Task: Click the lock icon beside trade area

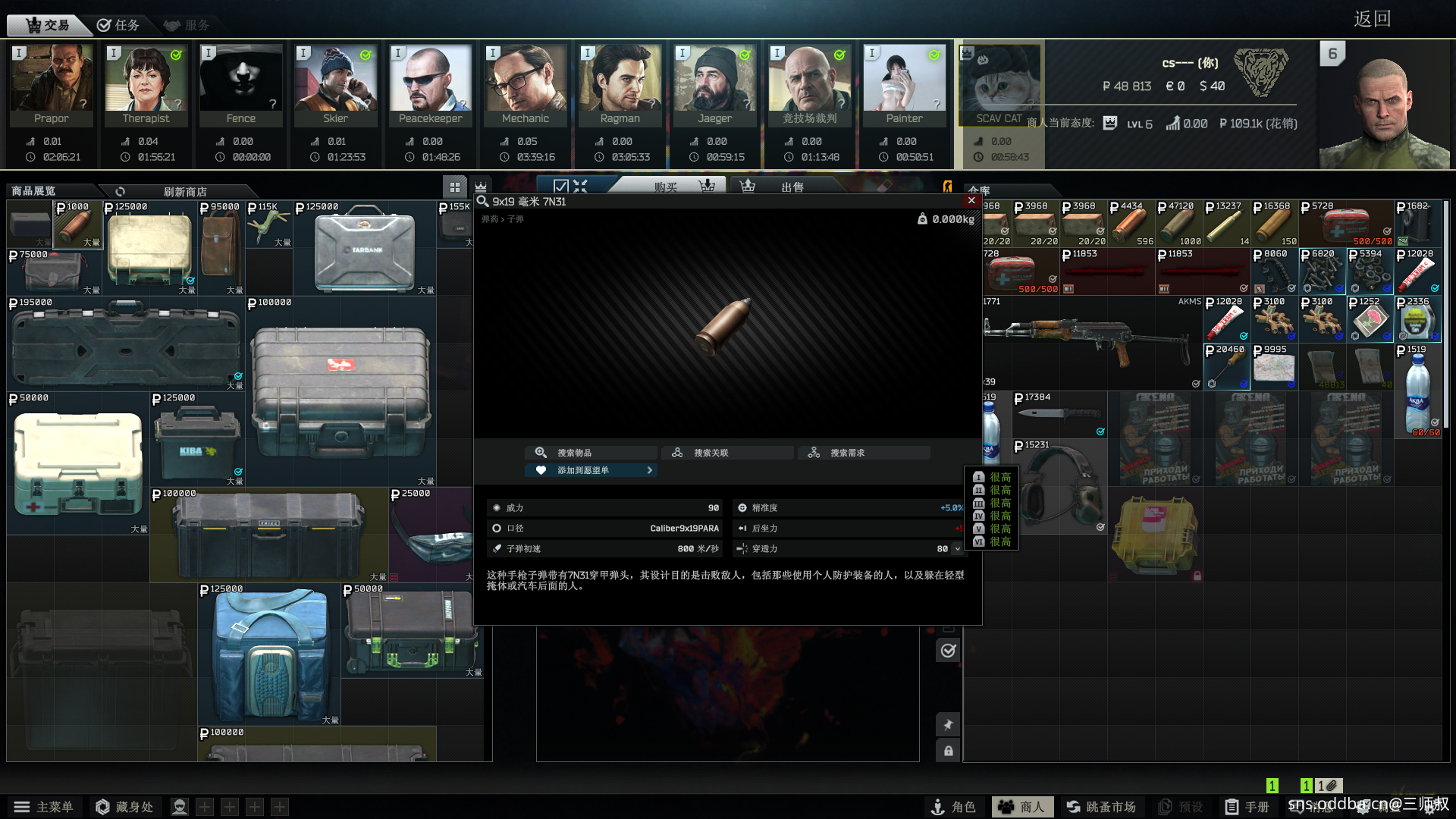Action: (948, 751)
